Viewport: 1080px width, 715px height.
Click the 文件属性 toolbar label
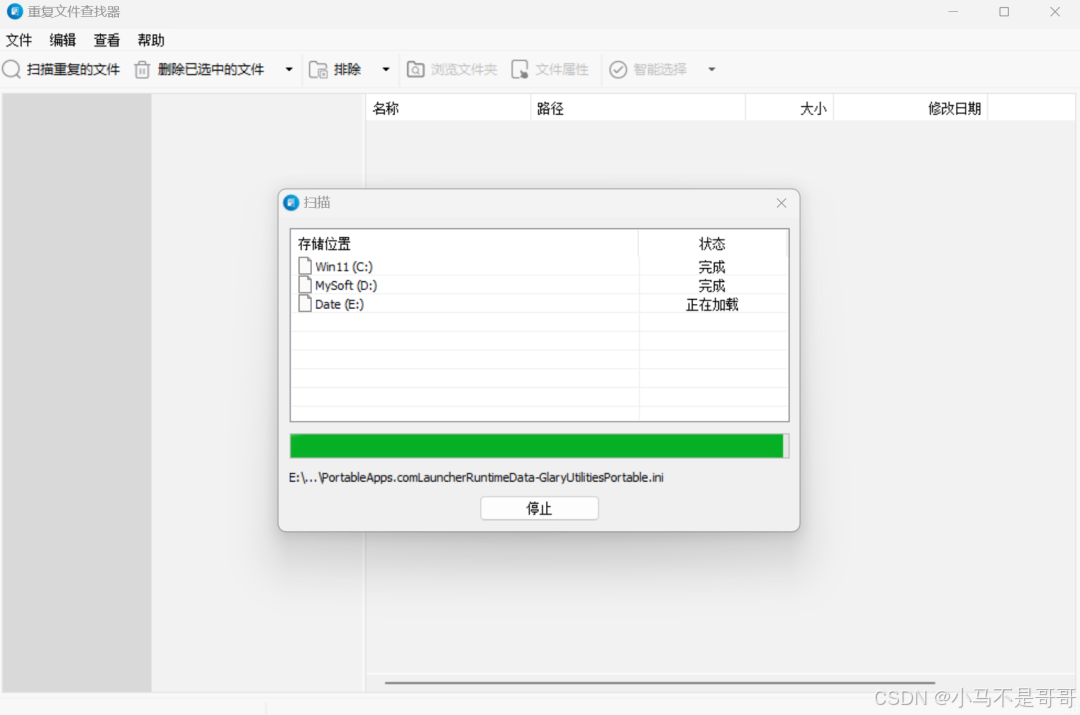pos(562,70)
